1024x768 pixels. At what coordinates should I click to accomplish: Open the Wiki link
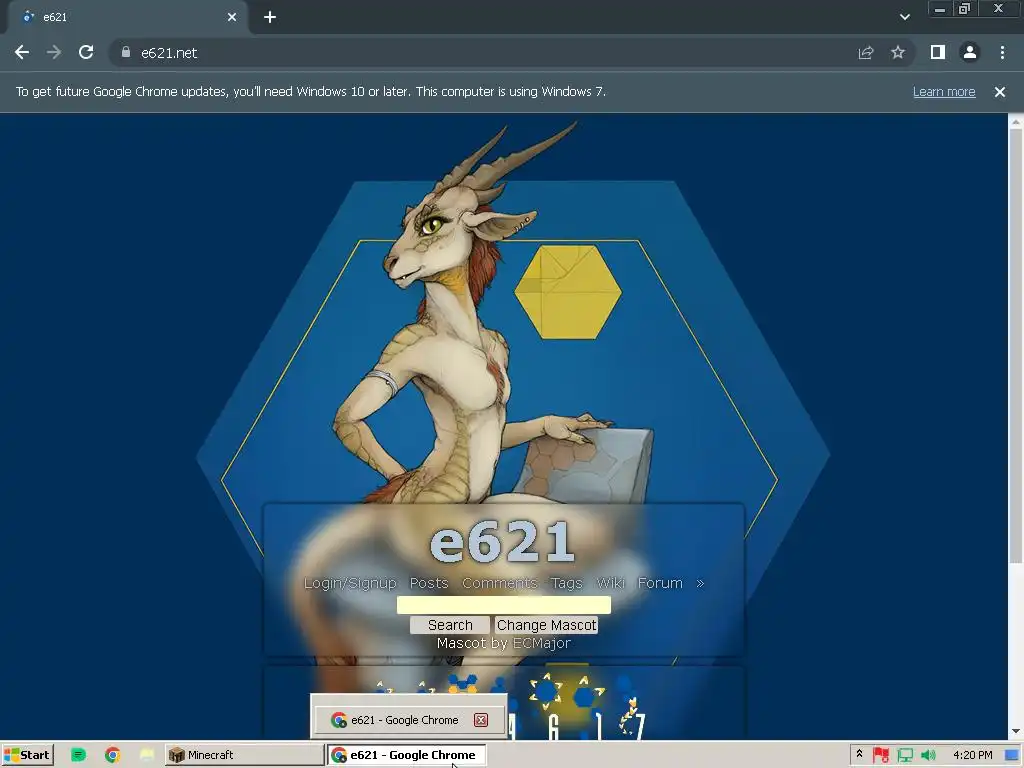[611, 583]
